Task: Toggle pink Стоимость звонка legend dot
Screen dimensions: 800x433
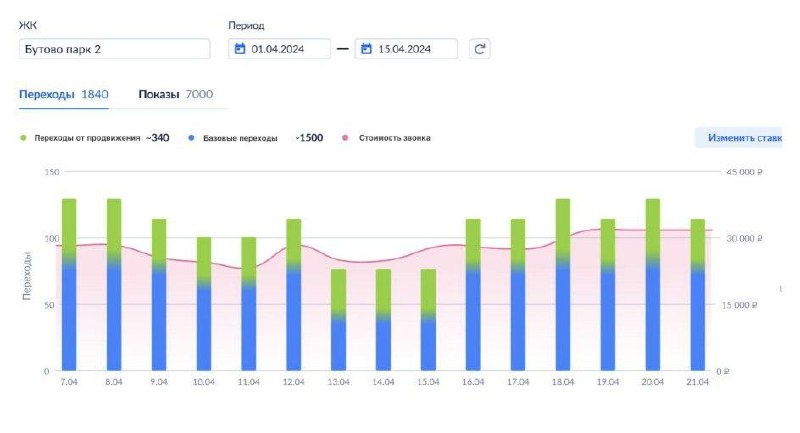Action: 345,138
